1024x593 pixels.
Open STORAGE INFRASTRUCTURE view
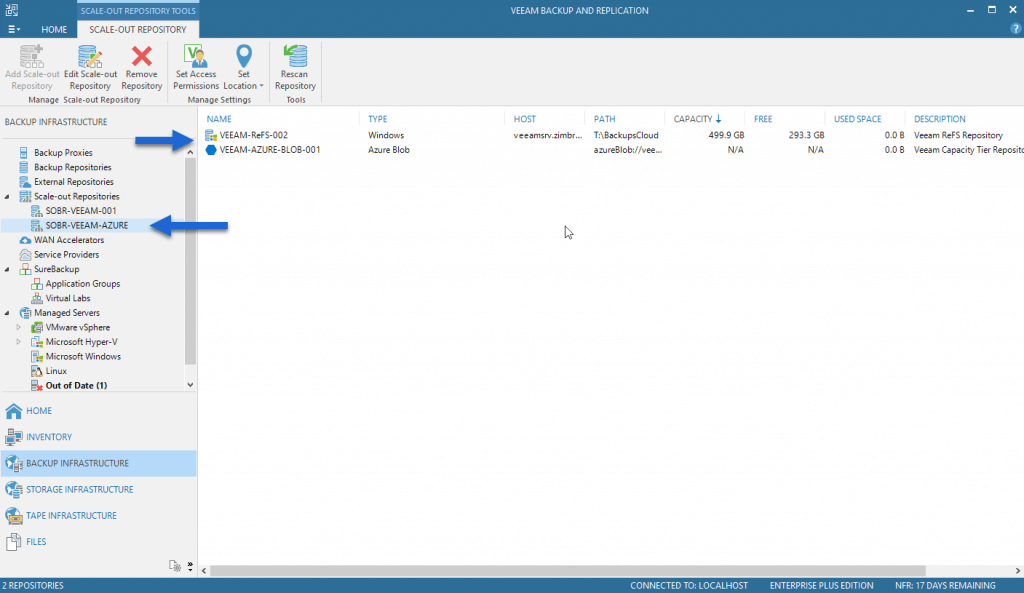98,489
